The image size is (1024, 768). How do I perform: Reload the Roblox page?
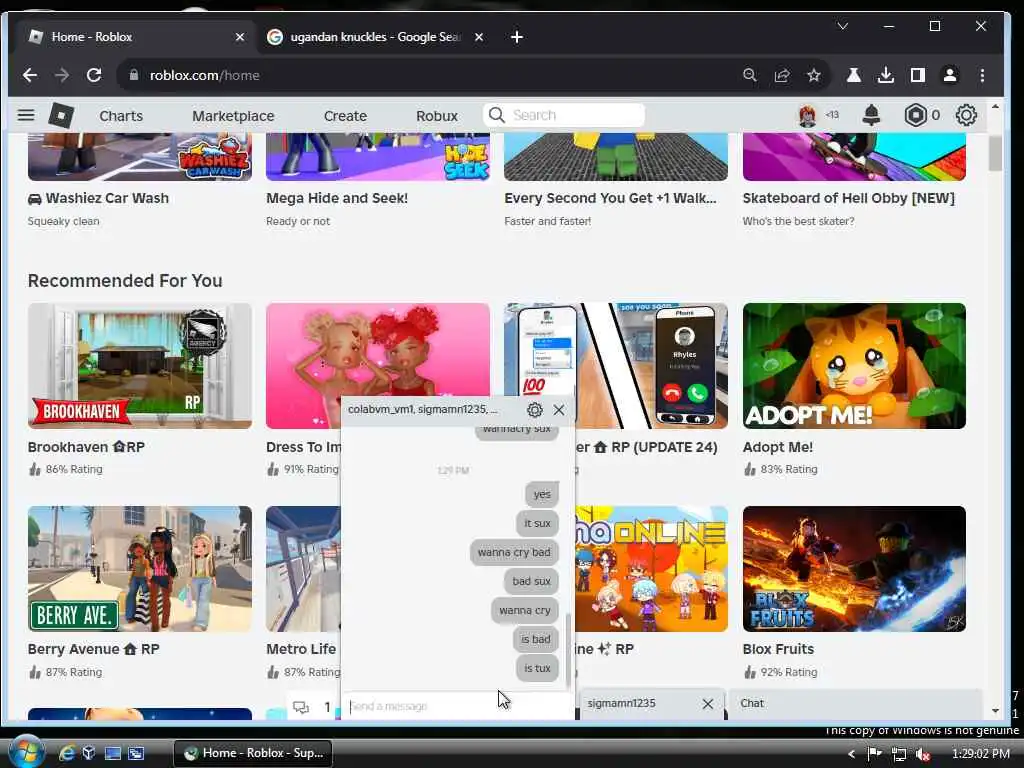(94, 75)
